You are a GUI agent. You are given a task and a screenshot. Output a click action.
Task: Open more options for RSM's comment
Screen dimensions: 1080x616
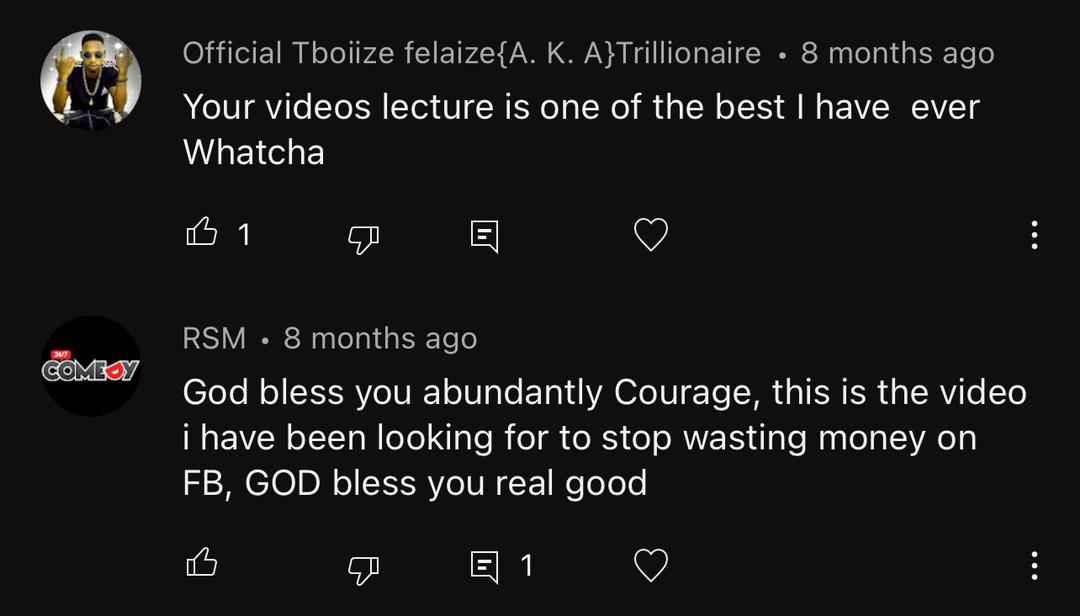coord(1034,566)
